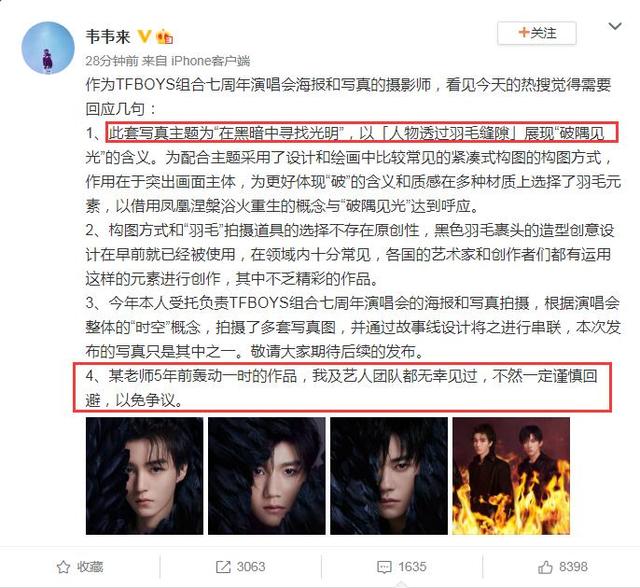
Task: Click the star favorite icon beside 收藏
Action: tap(63, 567)
